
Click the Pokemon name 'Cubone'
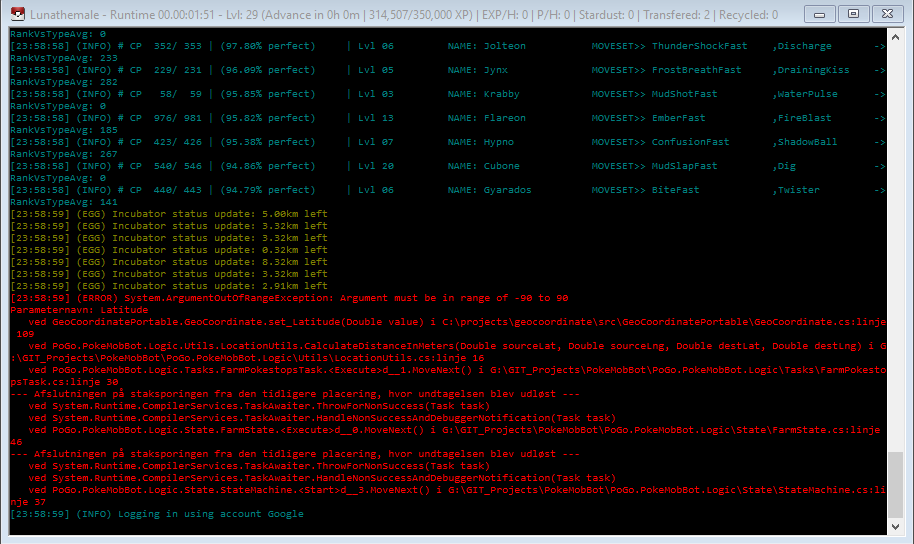click(501, 166)
